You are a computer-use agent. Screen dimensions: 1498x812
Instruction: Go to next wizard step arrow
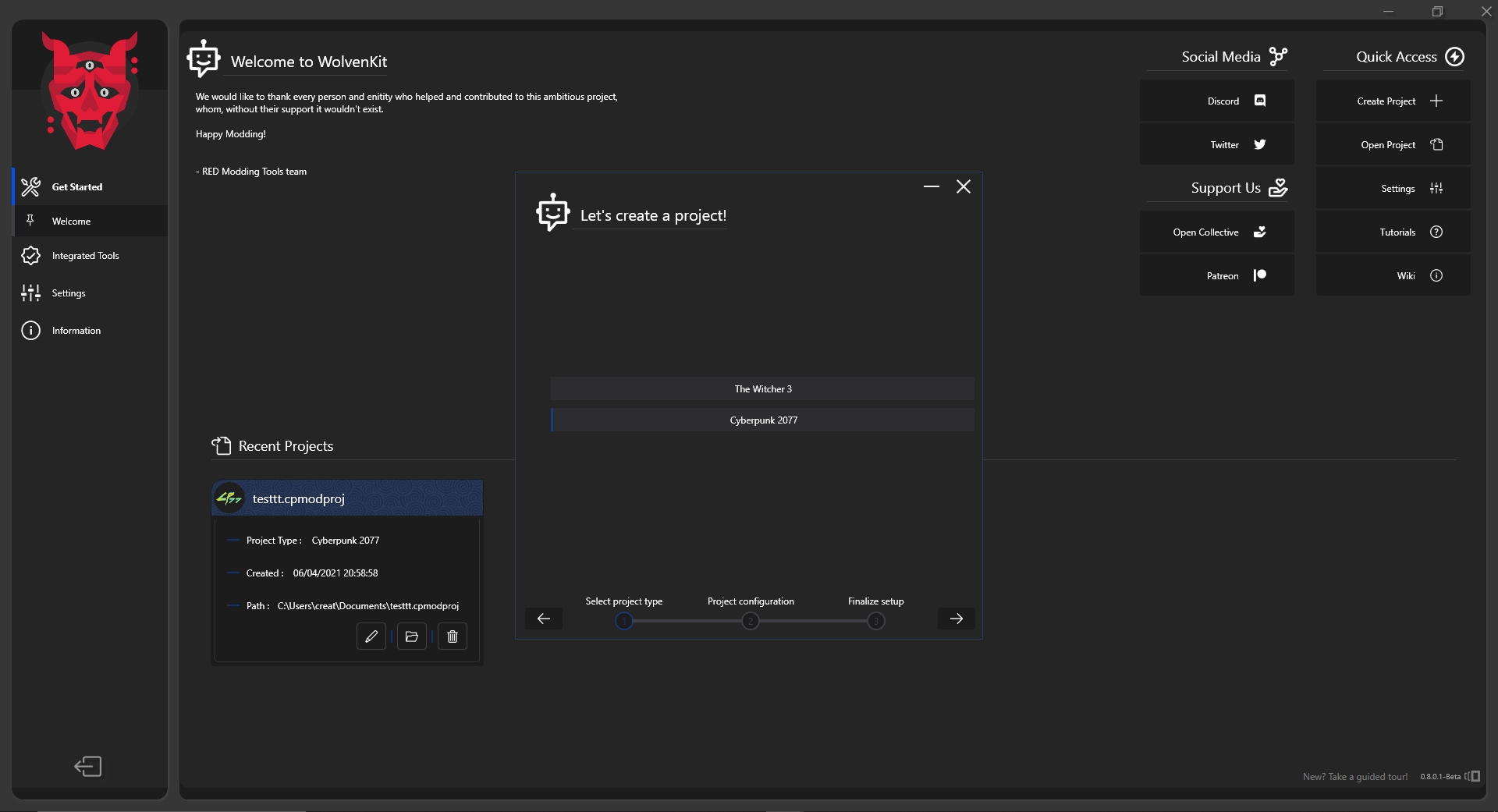[x=956, y=619]
